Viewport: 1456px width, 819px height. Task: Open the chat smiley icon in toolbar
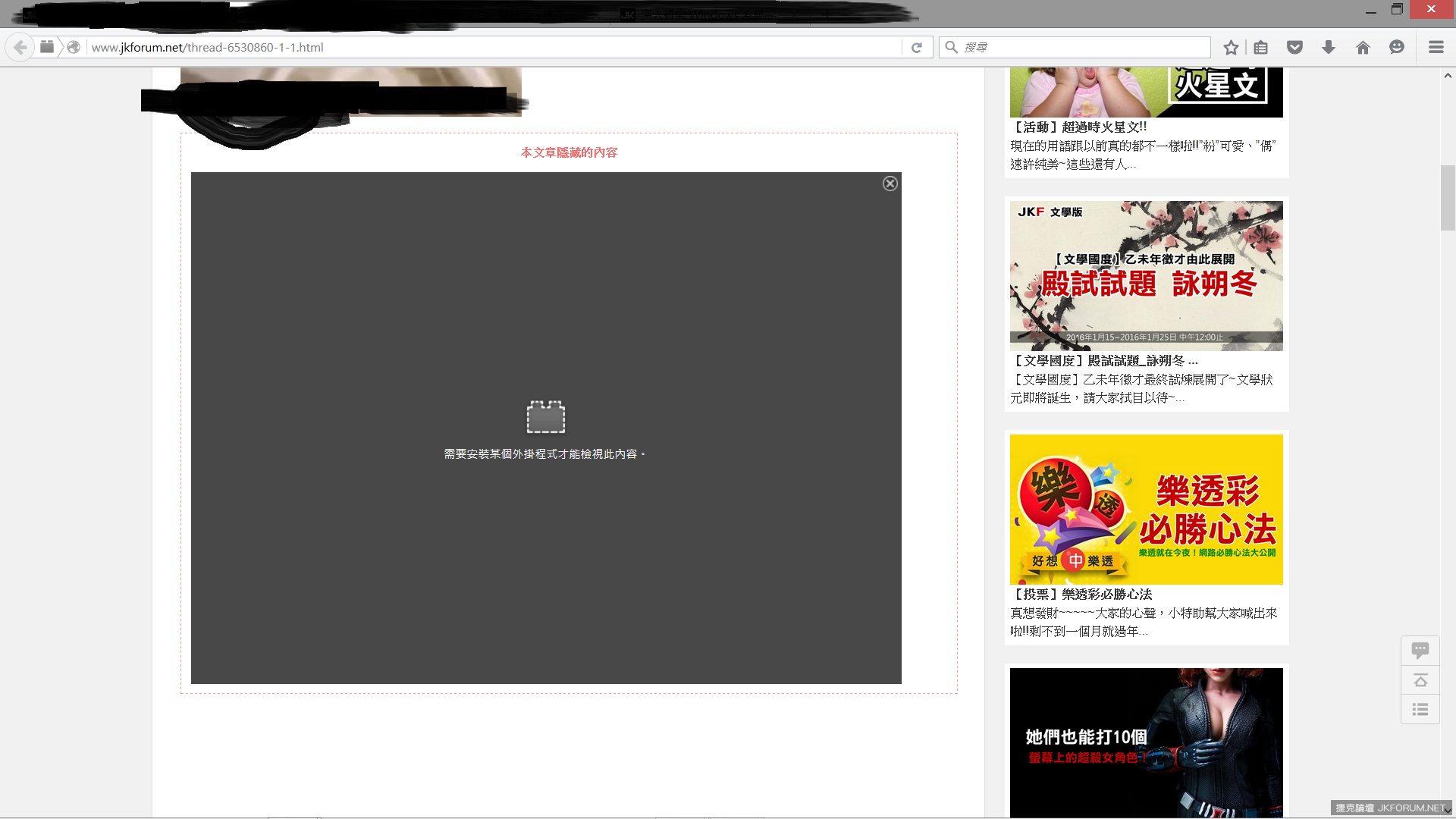pos(1397,47)
